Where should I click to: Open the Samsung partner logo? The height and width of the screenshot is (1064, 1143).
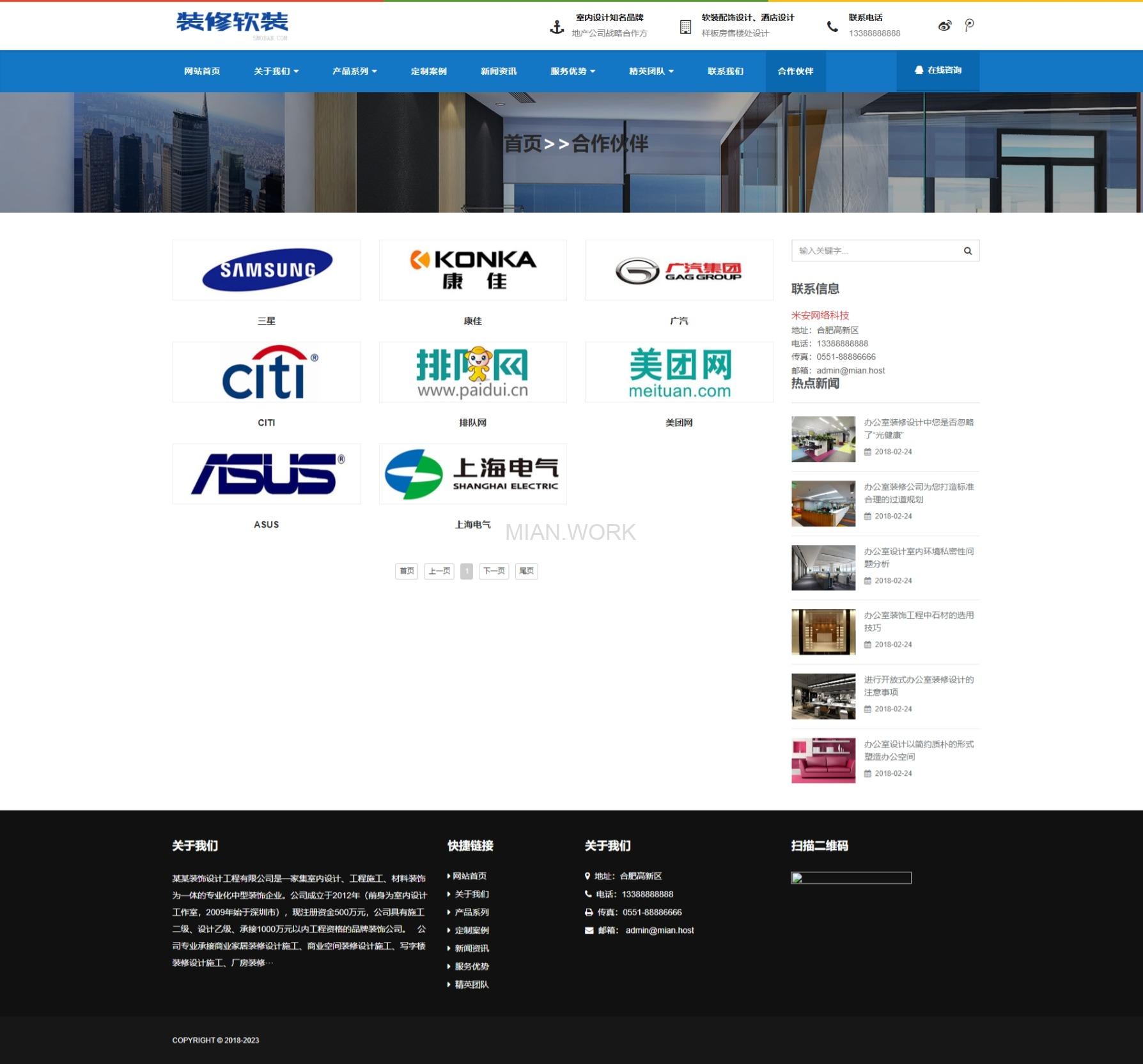(x=267, y=270)
